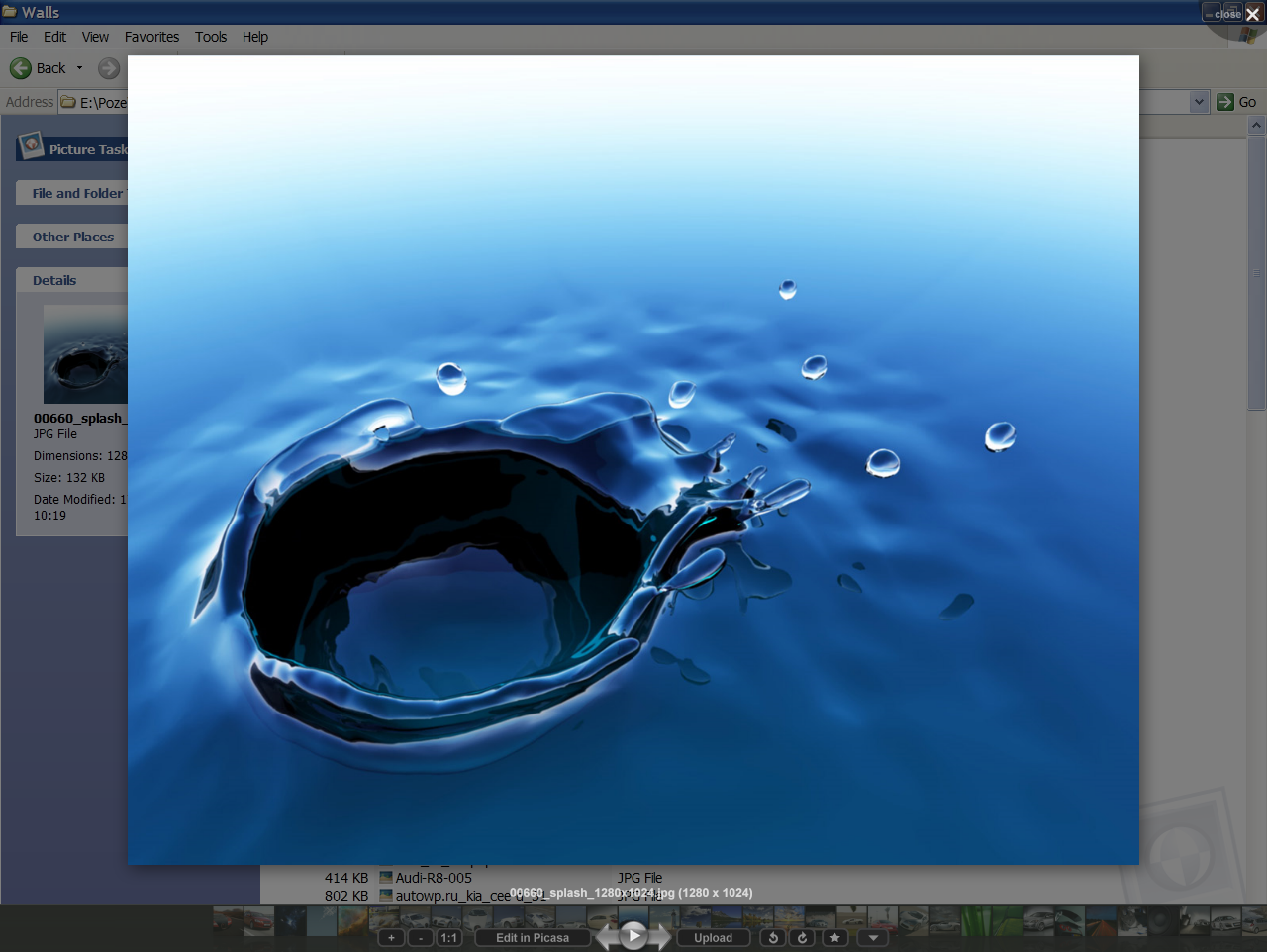Click the Upload button
This screenshot has width=1267, height=952.
click(713, 937)
